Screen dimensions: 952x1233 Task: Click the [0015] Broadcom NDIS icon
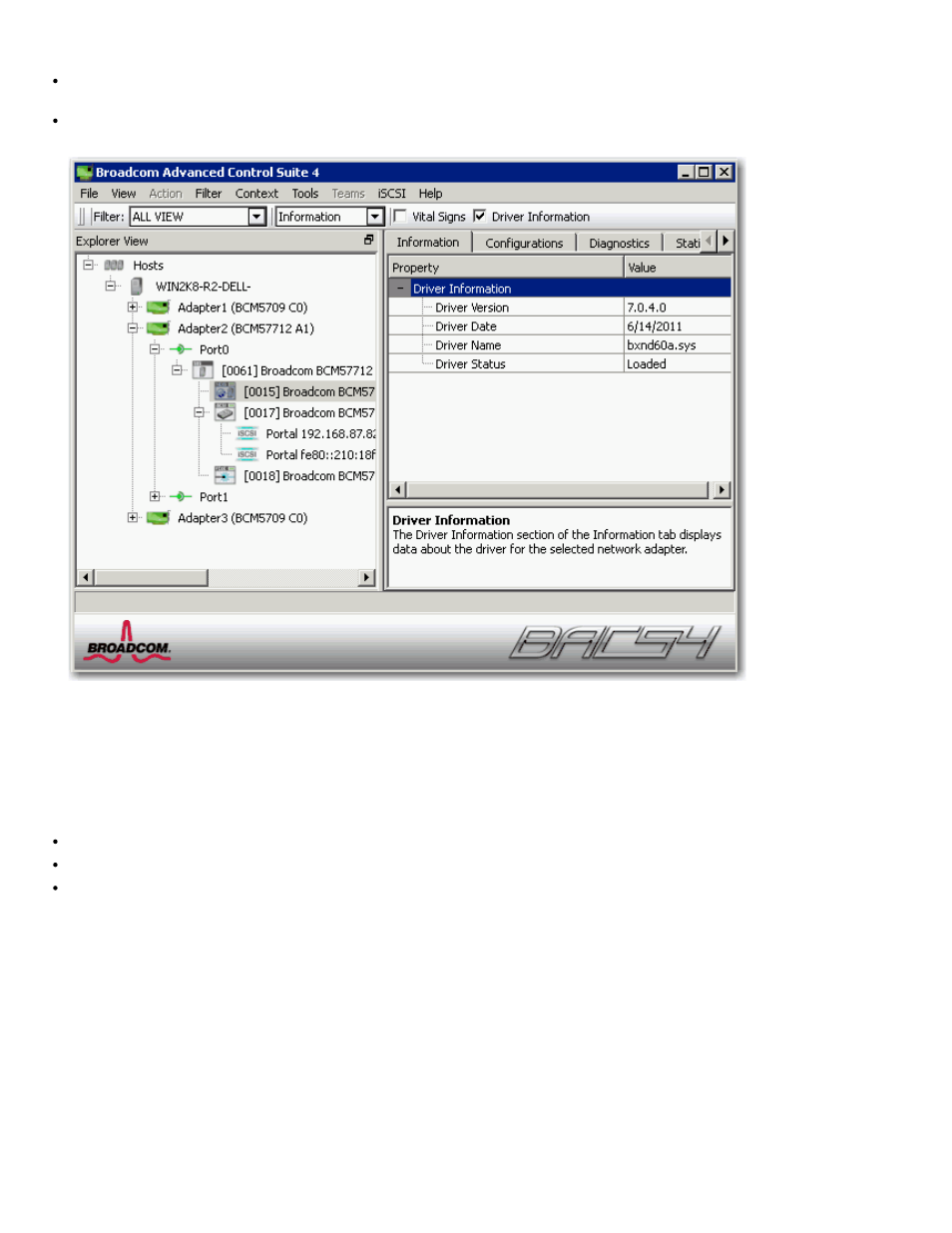pos(225,391)
